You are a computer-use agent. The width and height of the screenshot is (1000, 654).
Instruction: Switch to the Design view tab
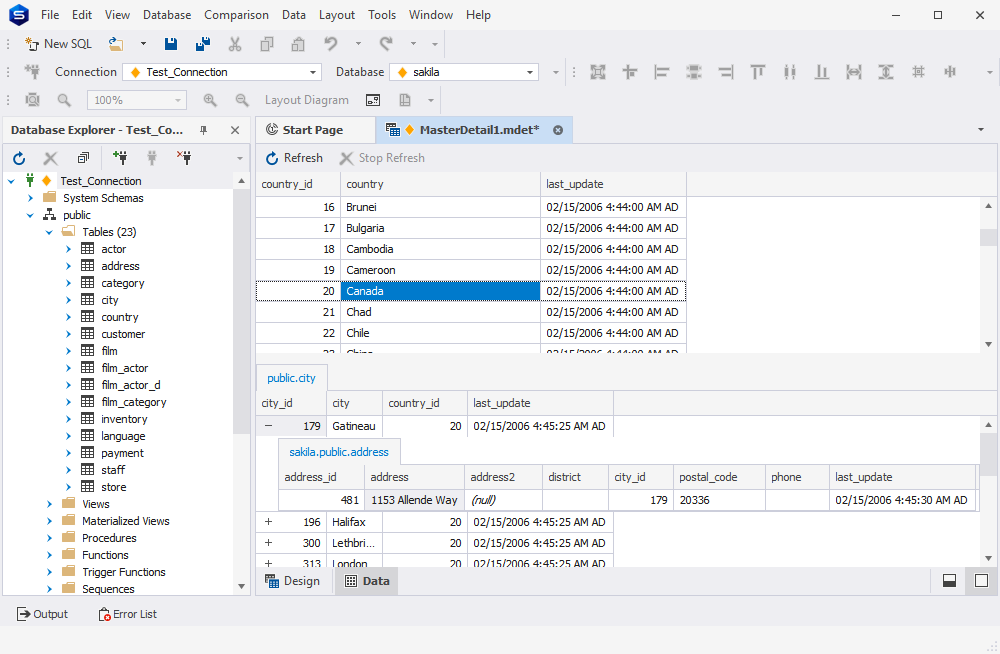tap(293, 581)
